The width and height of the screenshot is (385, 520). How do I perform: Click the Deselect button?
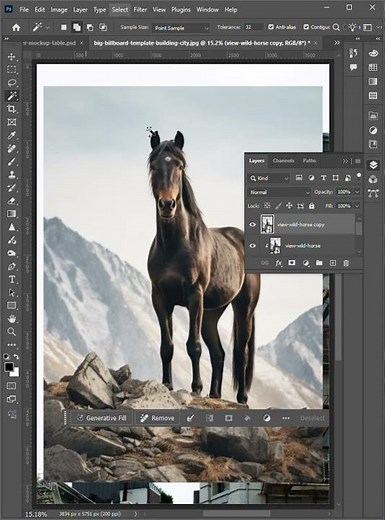[x=312, y=418]
